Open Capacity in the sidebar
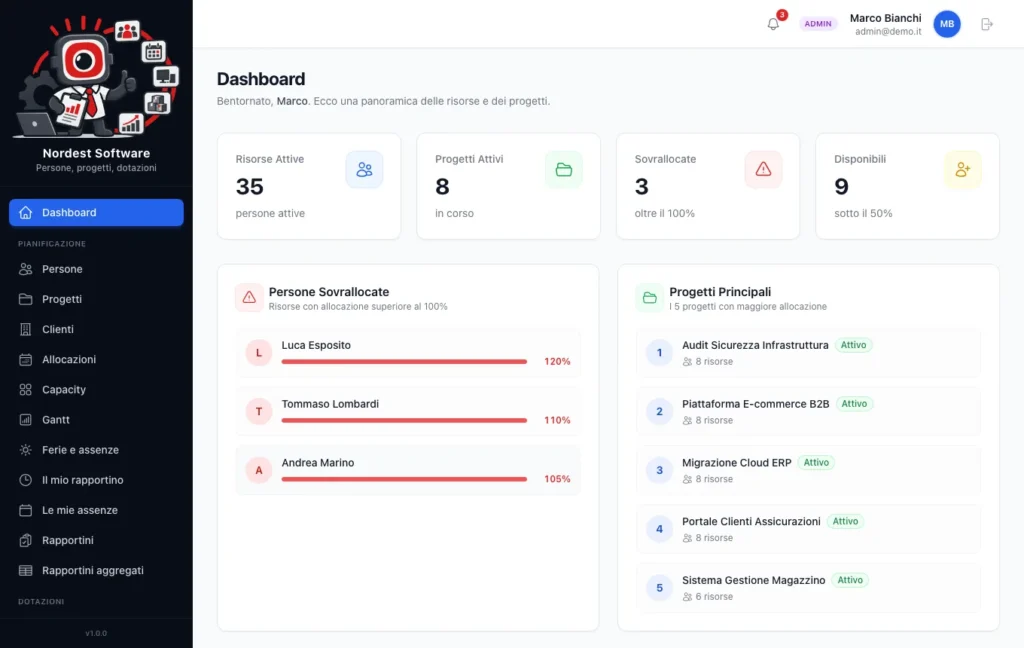The width and height of the screenshot is (1024, 648). 96,389
